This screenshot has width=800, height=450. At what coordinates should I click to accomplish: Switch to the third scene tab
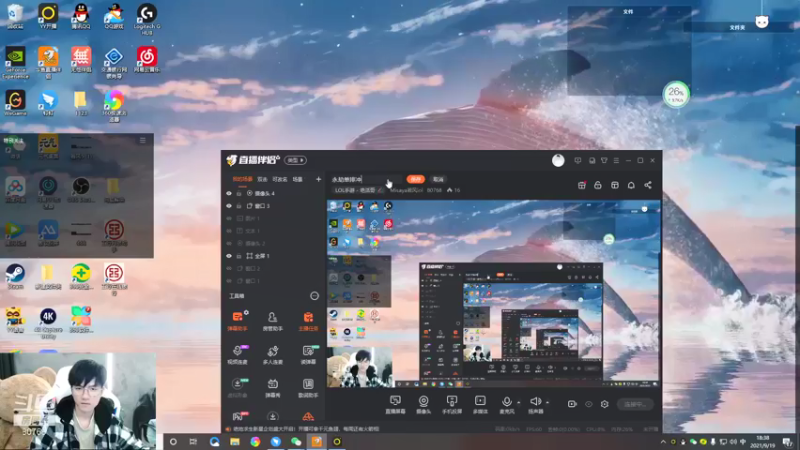(280, 179)
